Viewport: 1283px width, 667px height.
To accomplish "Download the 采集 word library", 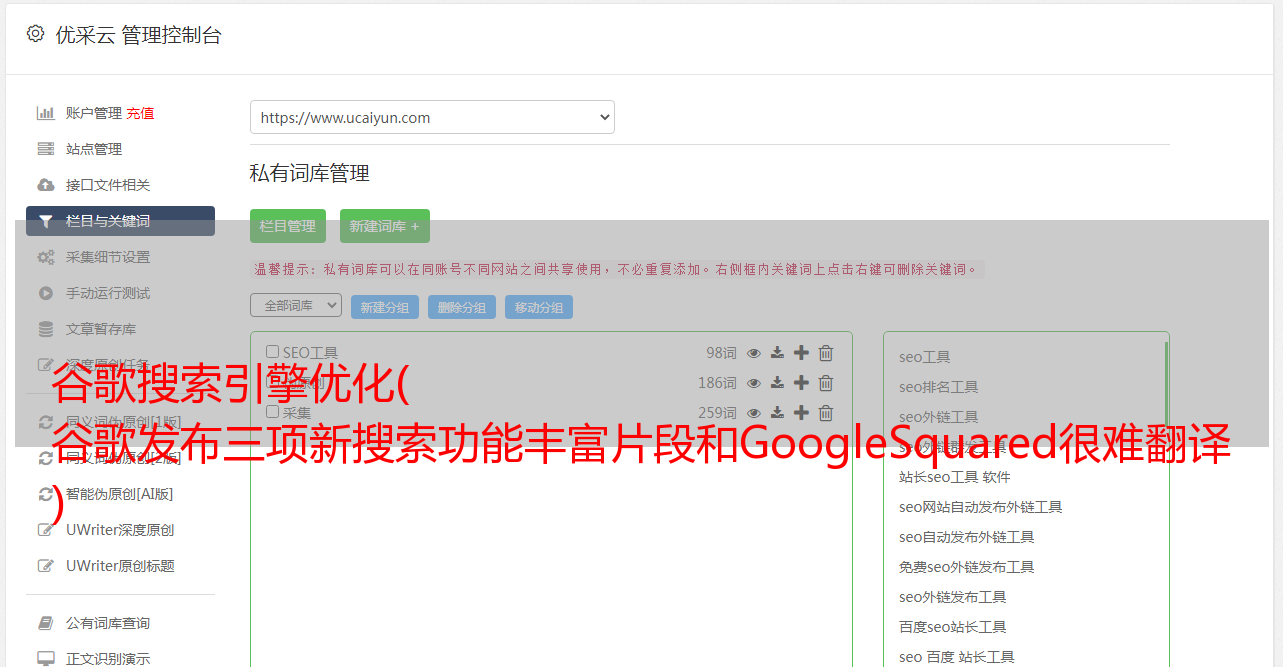I will (x=777, y=412).
